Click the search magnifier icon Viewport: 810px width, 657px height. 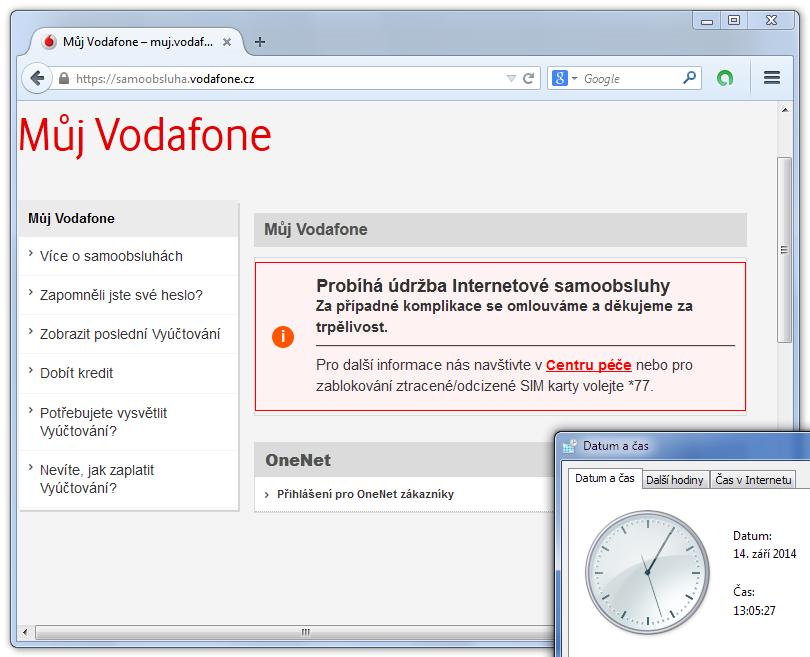click(x=690, y=78)
